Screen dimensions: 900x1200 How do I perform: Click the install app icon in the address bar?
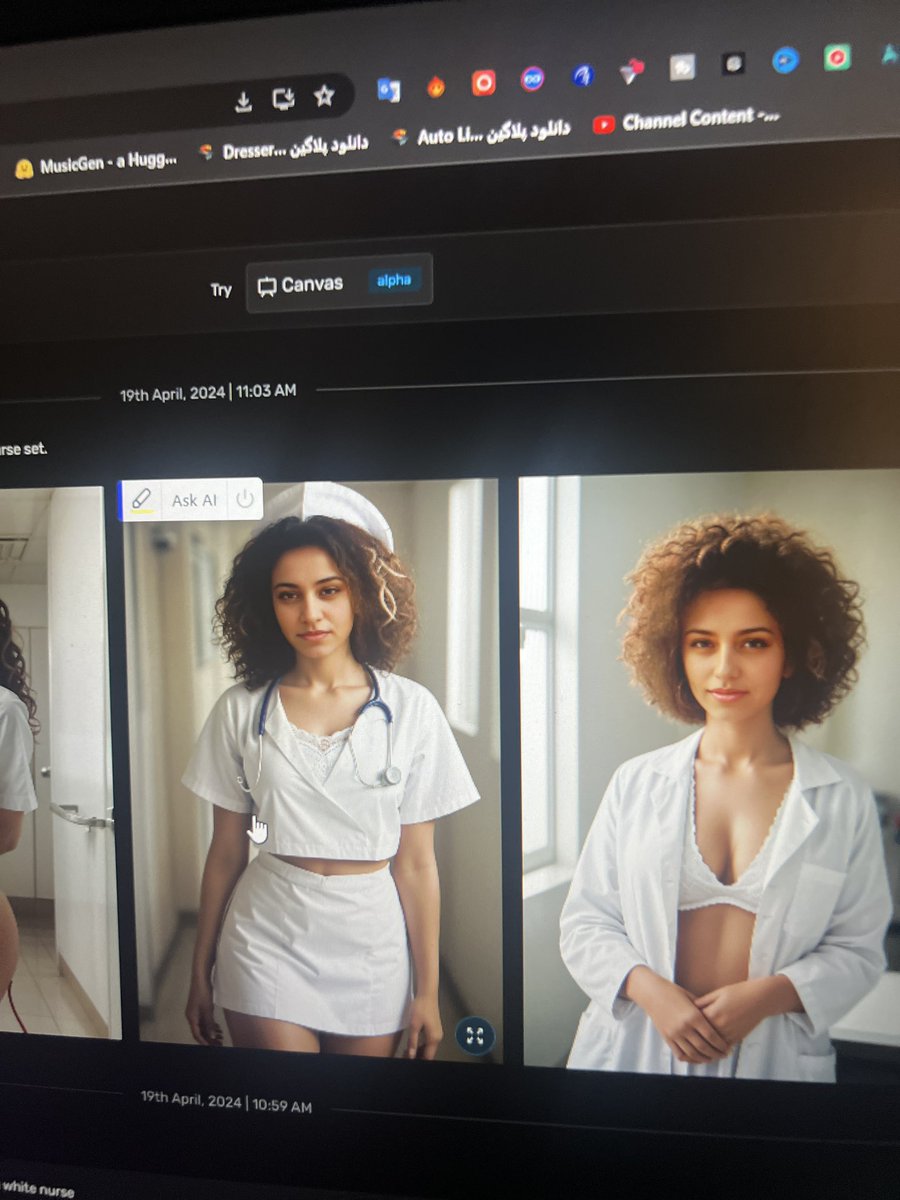[283, 99]
